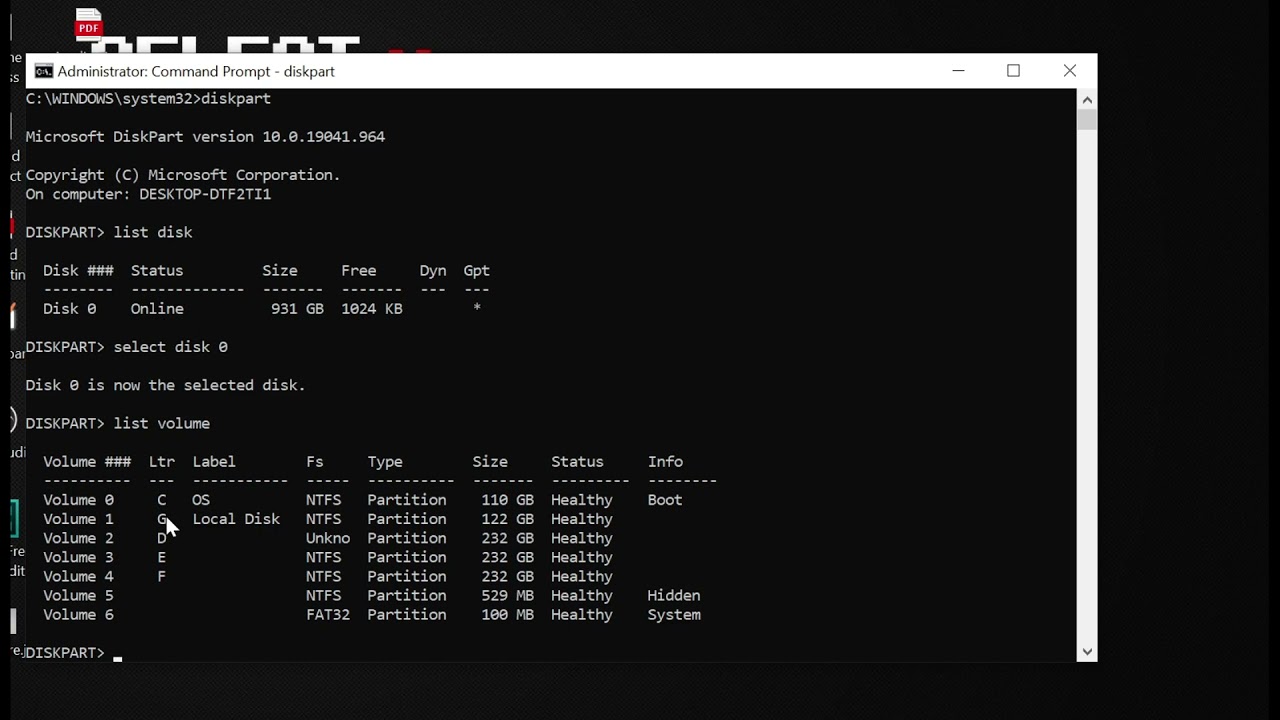Viewport: 1280px width, 720px height.
Task: Click the 'list disk' command text
Action: [x=153, y=232]
